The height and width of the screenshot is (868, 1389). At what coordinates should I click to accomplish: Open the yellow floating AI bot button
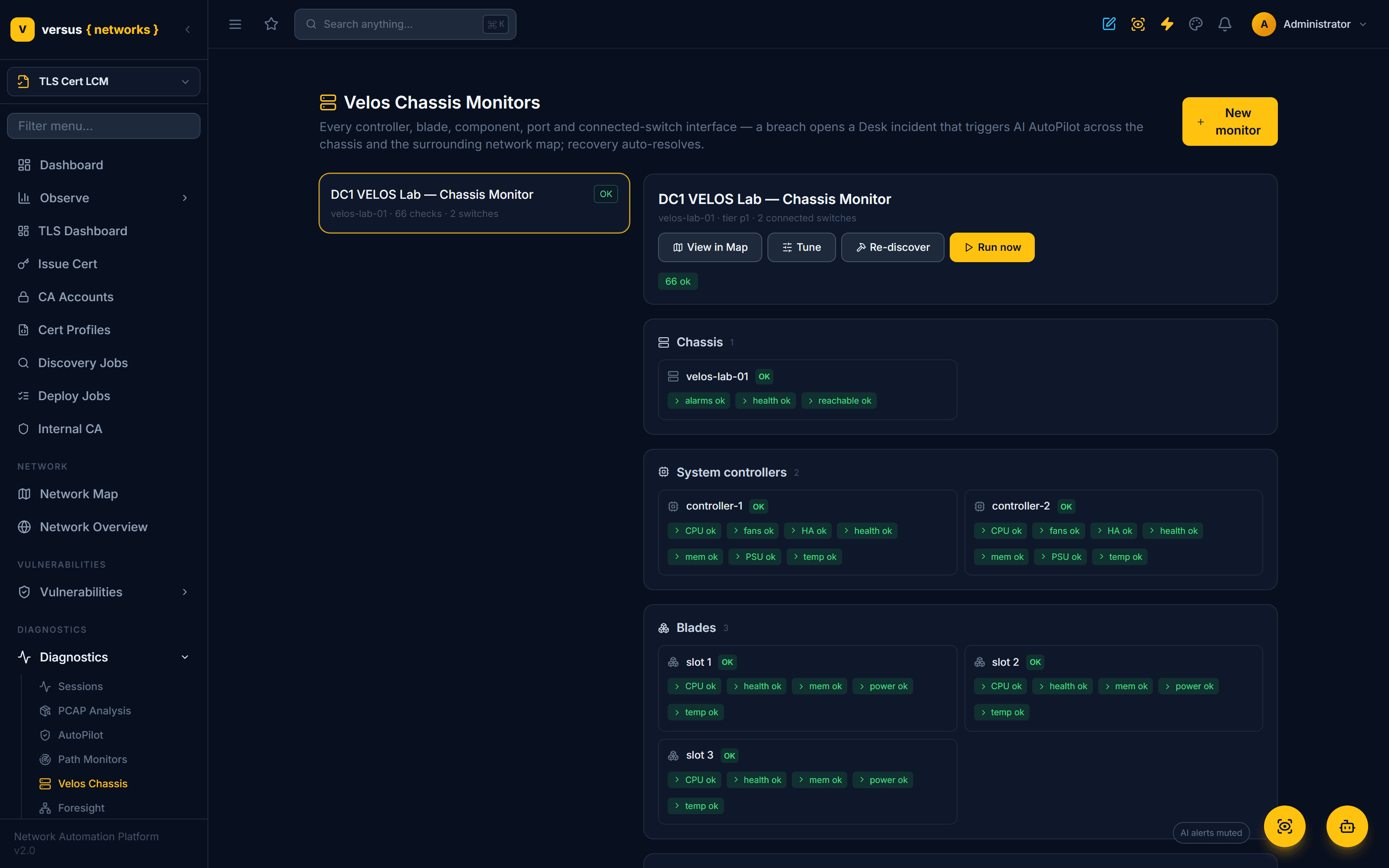click(x=1346, y=826)
